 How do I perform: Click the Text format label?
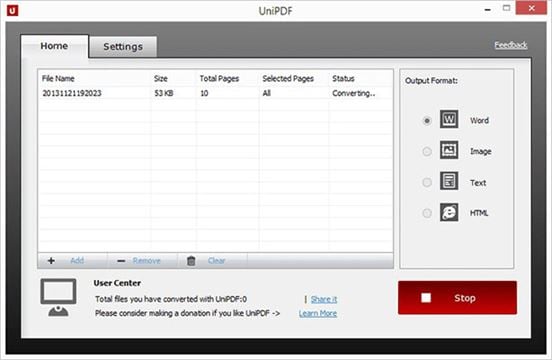point(478,183)
